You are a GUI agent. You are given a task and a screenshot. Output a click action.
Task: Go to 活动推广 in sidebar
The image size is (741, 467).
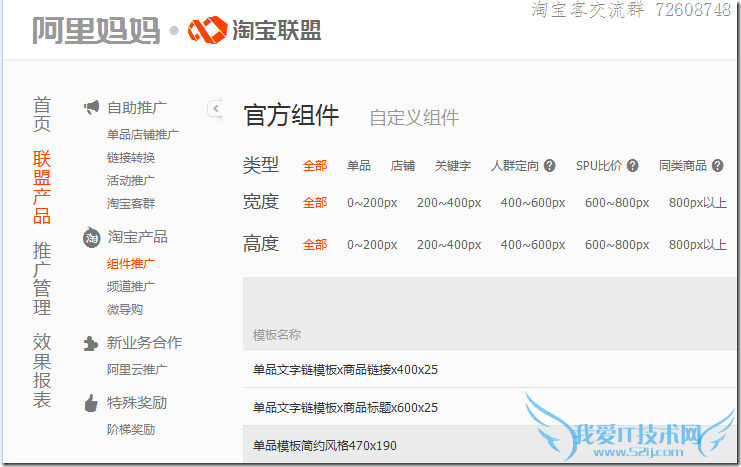(x=131, y=181)
